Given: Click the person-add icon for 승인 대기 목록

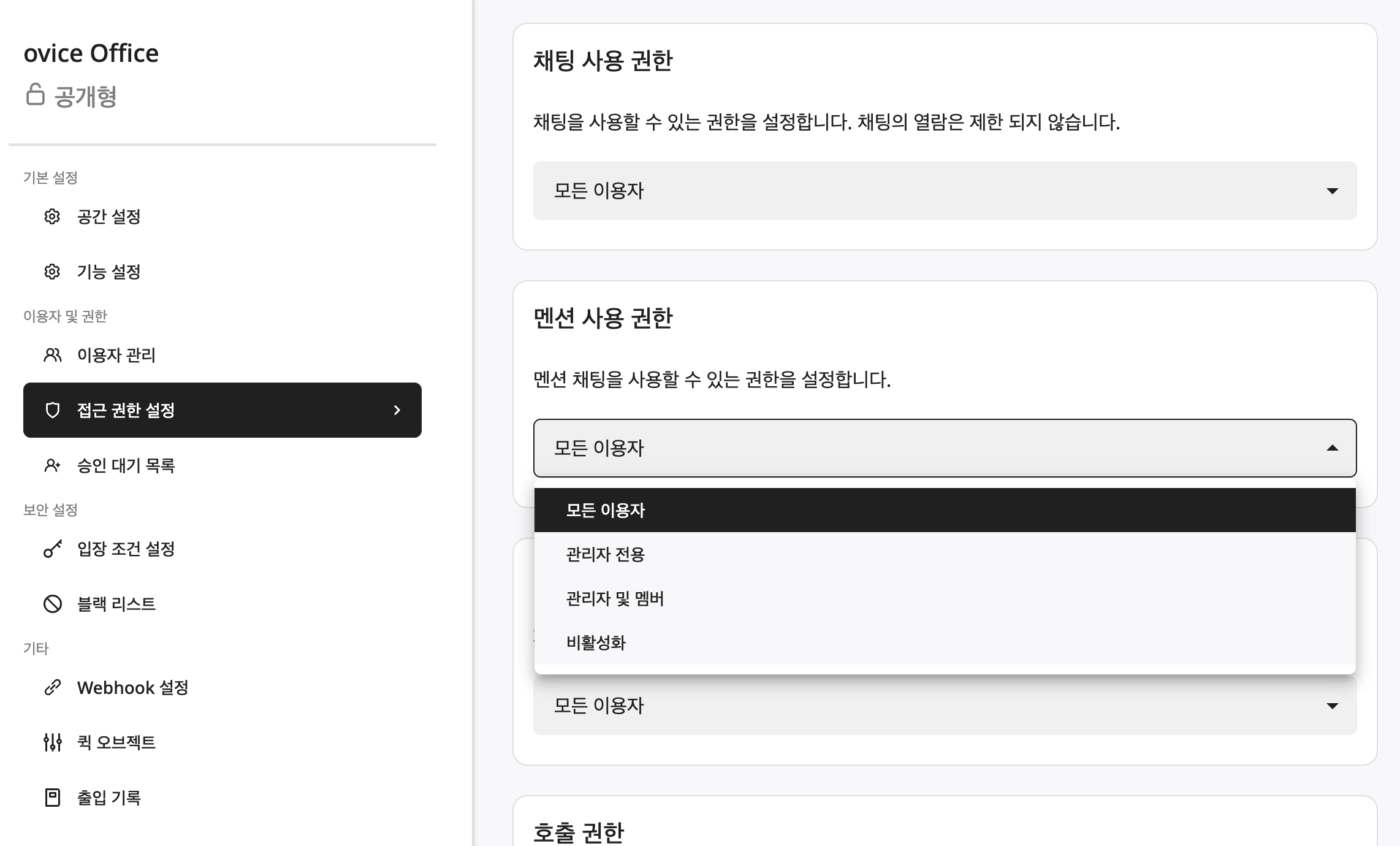Looking at the screenshot, I should tap(52, 465).
